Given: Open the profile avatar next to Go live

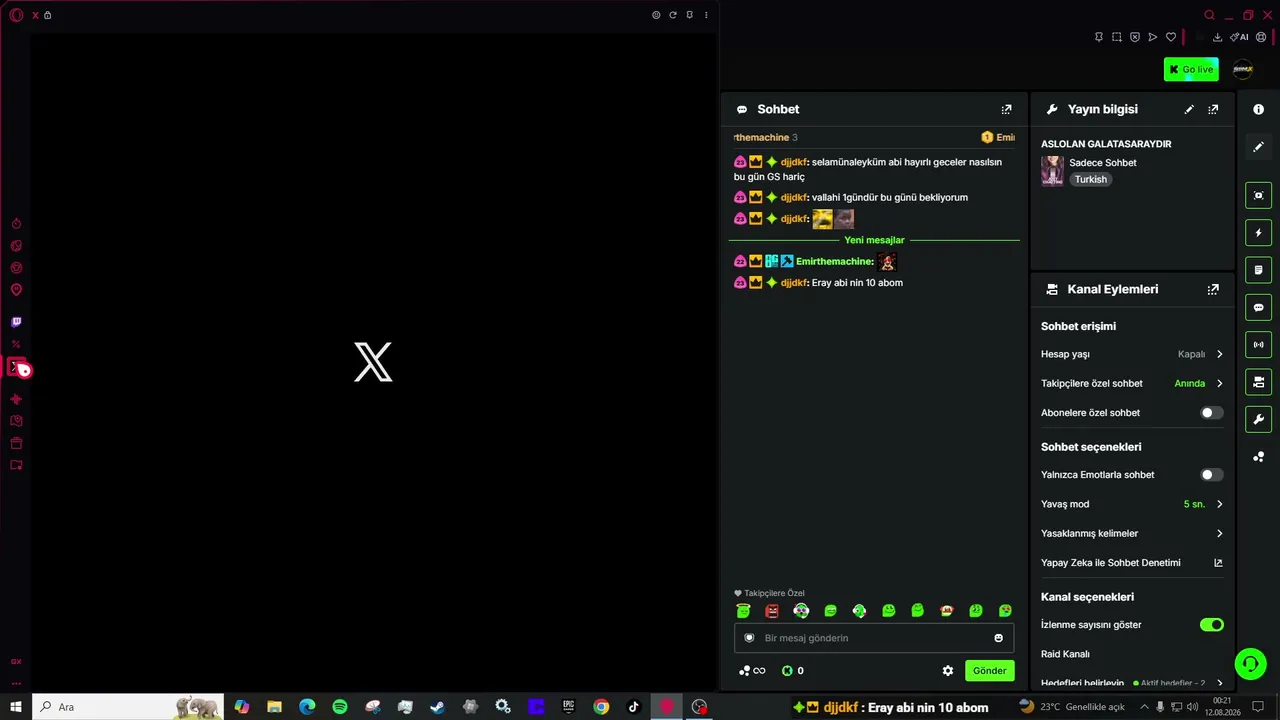Looking at the screenshot, I should point(1243,69).
